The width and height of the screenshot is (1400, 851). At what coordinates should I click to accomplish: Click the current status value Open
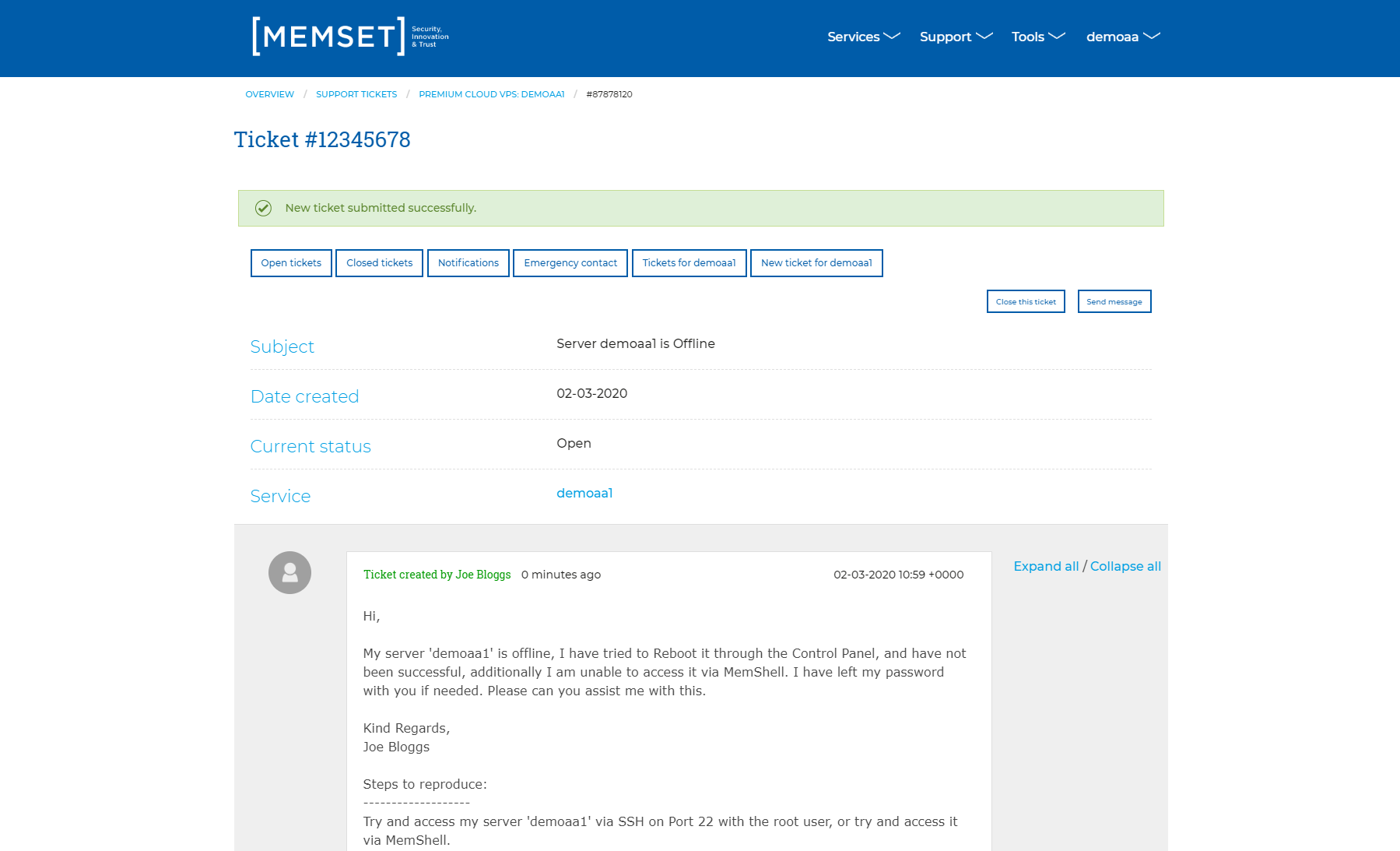[574, 443]
